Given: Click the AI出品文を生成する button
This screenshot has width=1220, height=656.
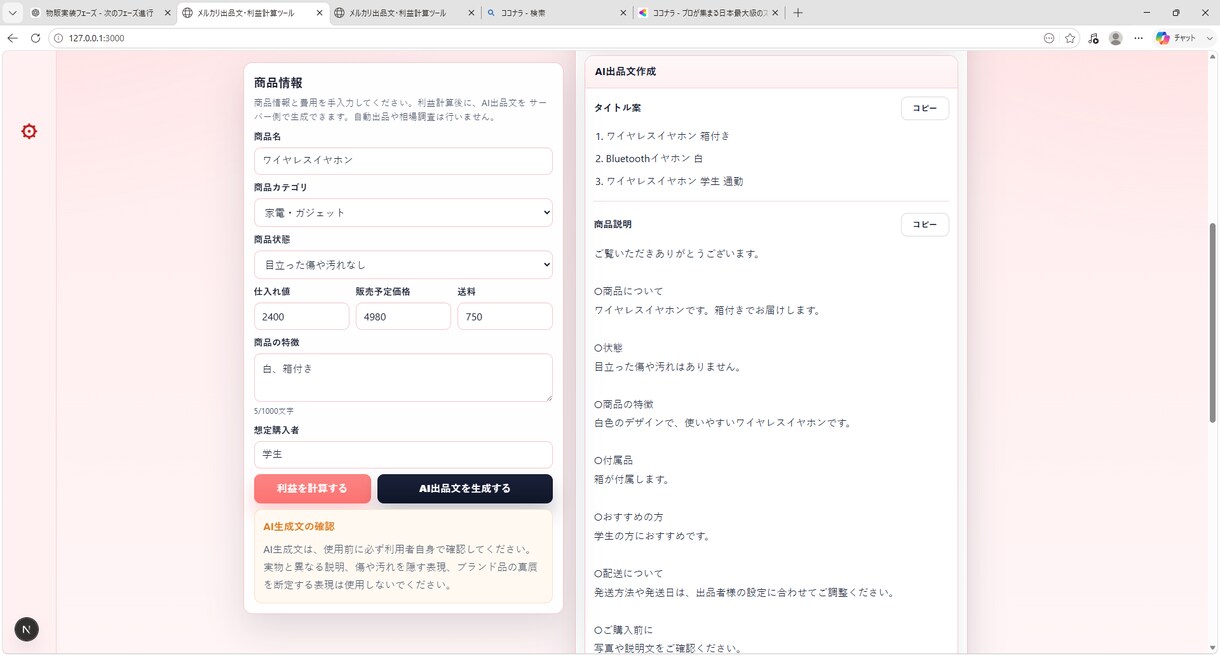Looking at the screenshot, I should (x=465, y=488).
